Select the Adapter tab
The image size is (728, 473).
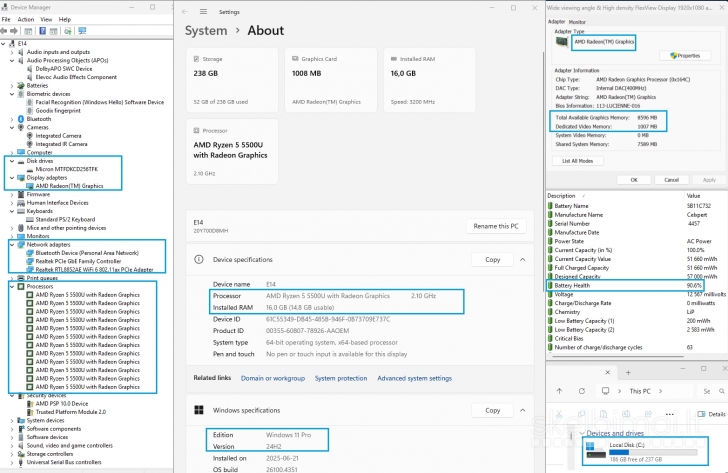556,22
